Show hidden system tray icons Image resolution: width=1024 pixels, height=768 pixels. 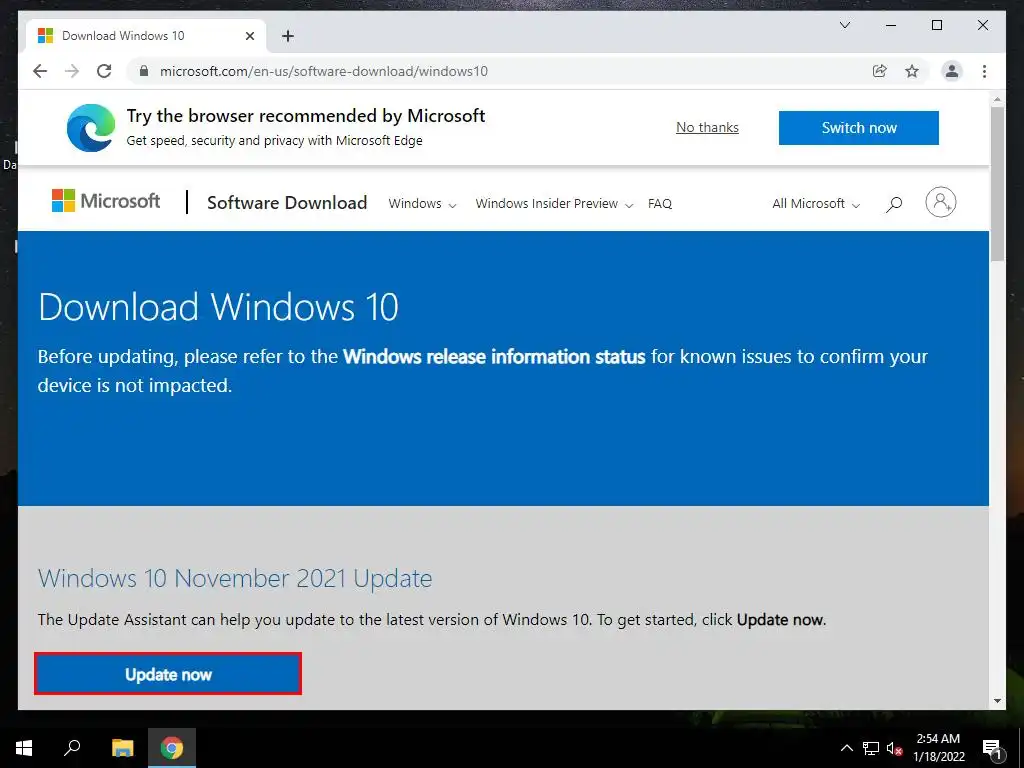846,748
